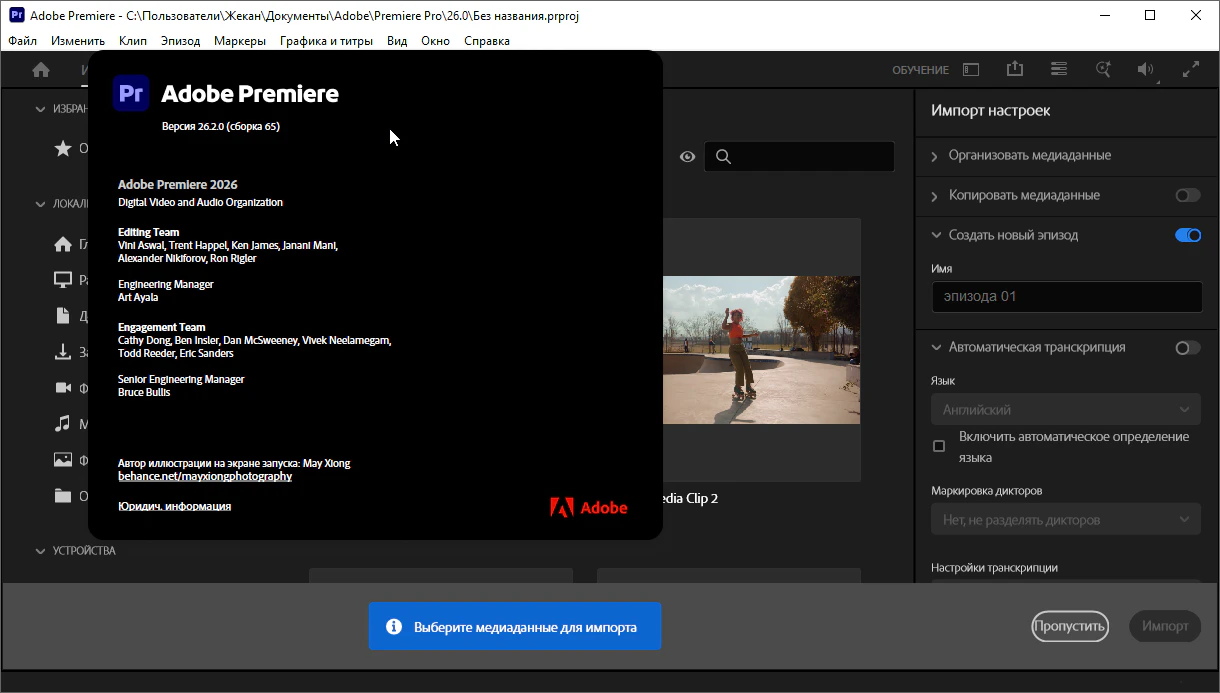The image size is (1220, 693).
Task: Expand the 'Организовать медиаданные' section
Action: coord(1029,155)
